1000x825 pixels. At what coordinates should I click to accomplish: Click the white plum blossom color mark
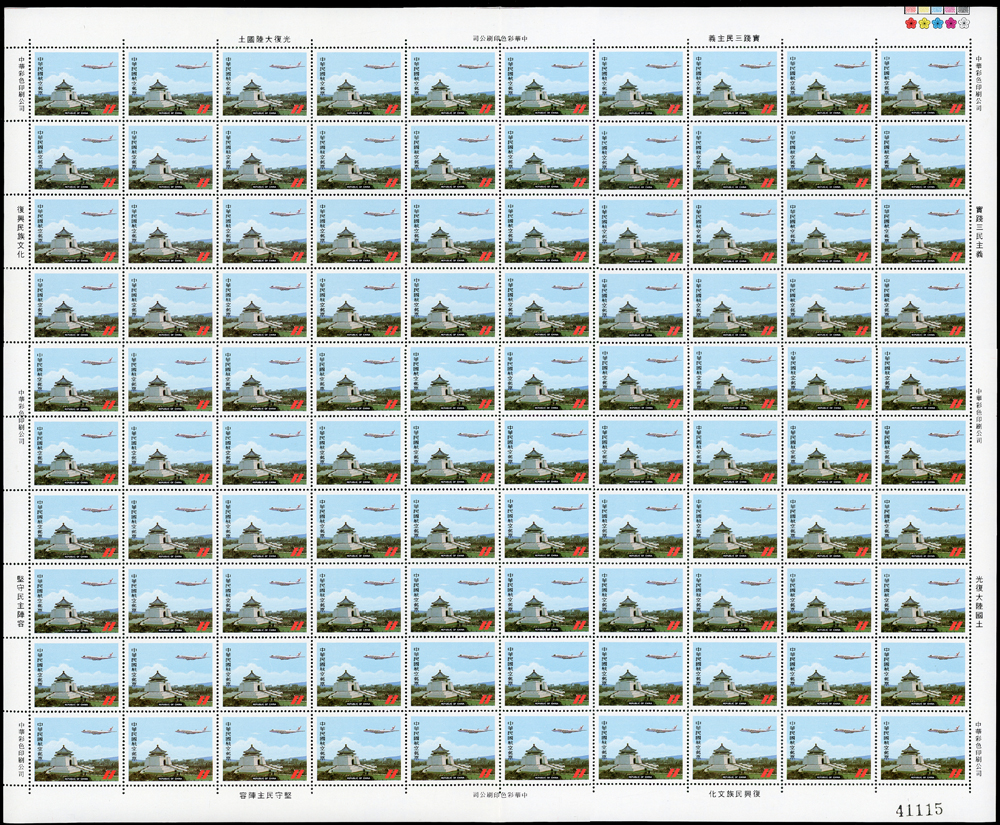[964, 23]
